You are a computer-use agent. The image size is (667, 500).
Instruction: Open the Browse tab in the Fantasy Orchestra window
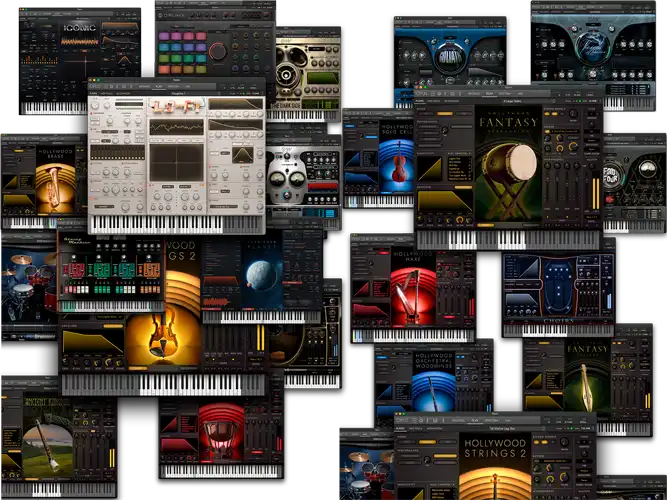pyautogui.click(x=474, y=94)
